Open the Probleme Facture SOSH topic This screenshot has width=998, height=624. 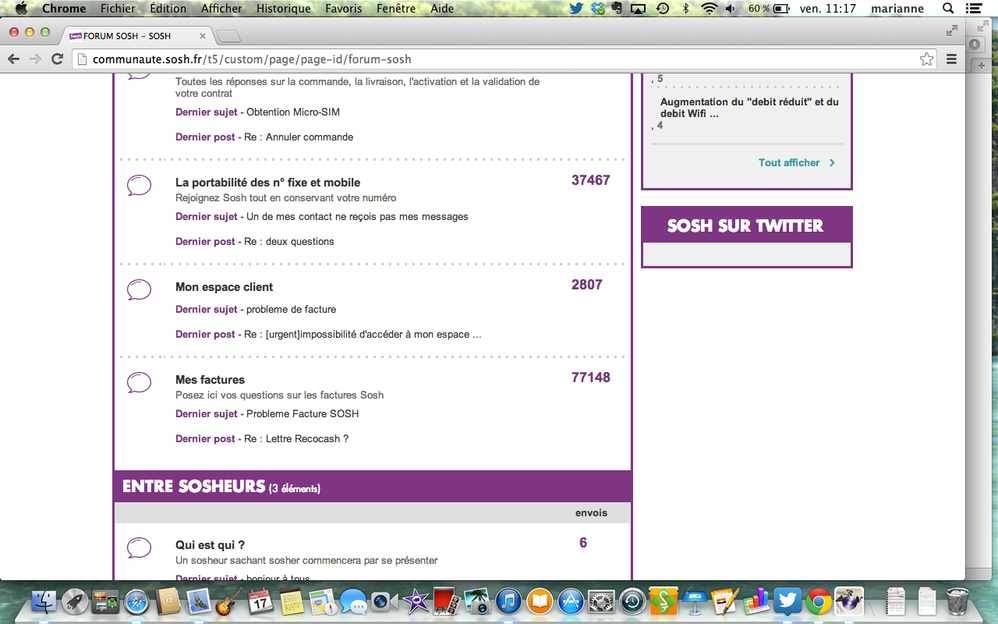[x=302, y=414]
